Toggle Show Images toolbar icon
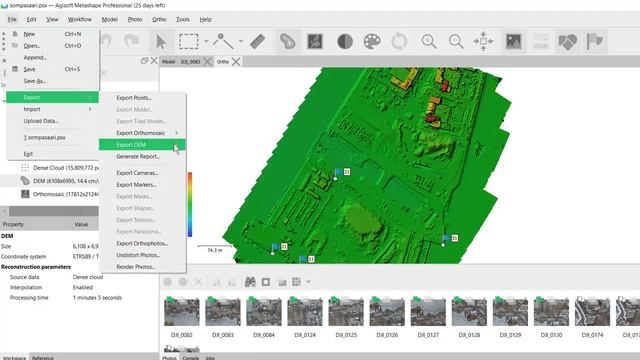640x360 pixels. coord(513,41)
